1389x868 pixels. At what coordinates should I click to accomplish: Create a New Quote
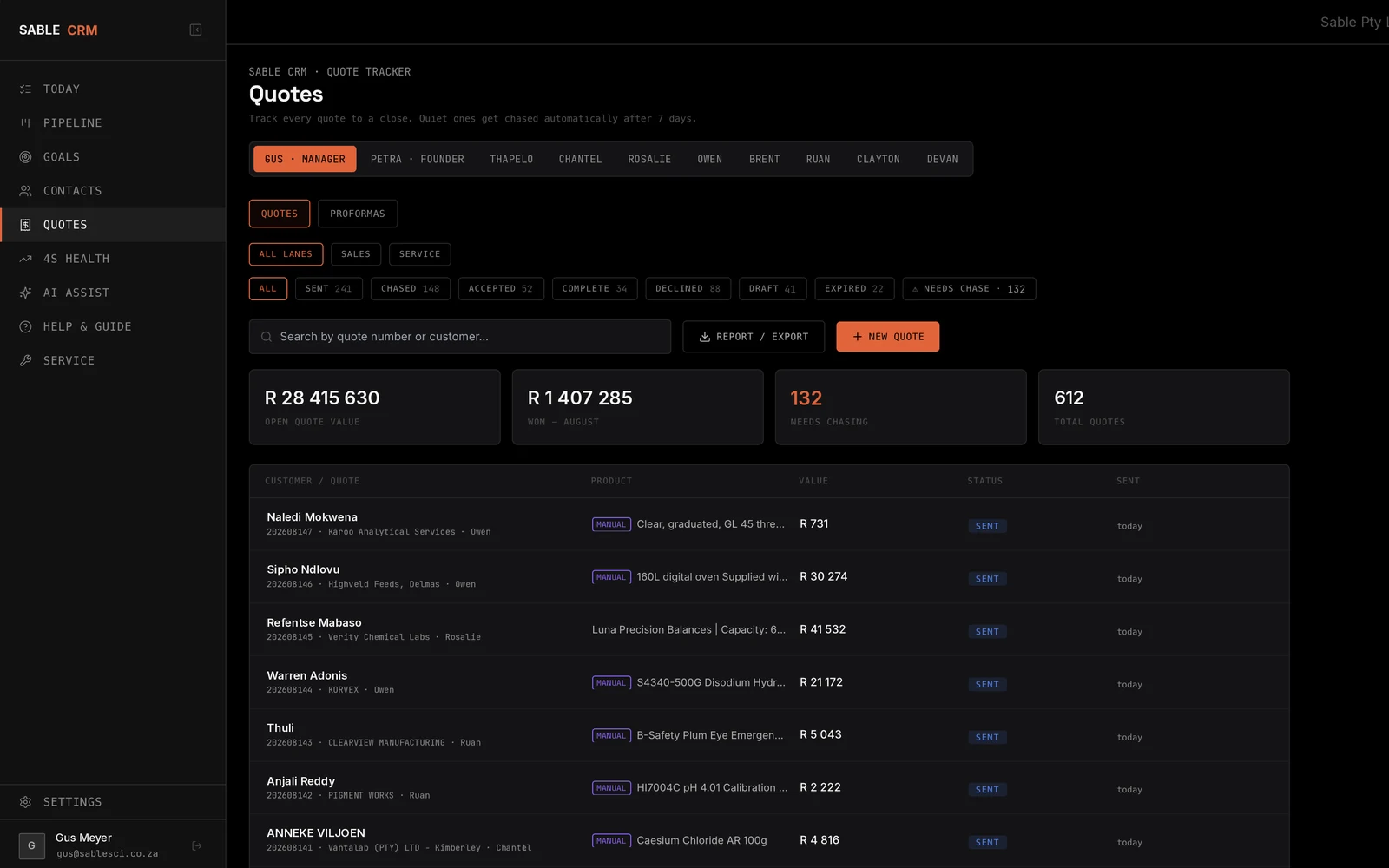[888, 337]
